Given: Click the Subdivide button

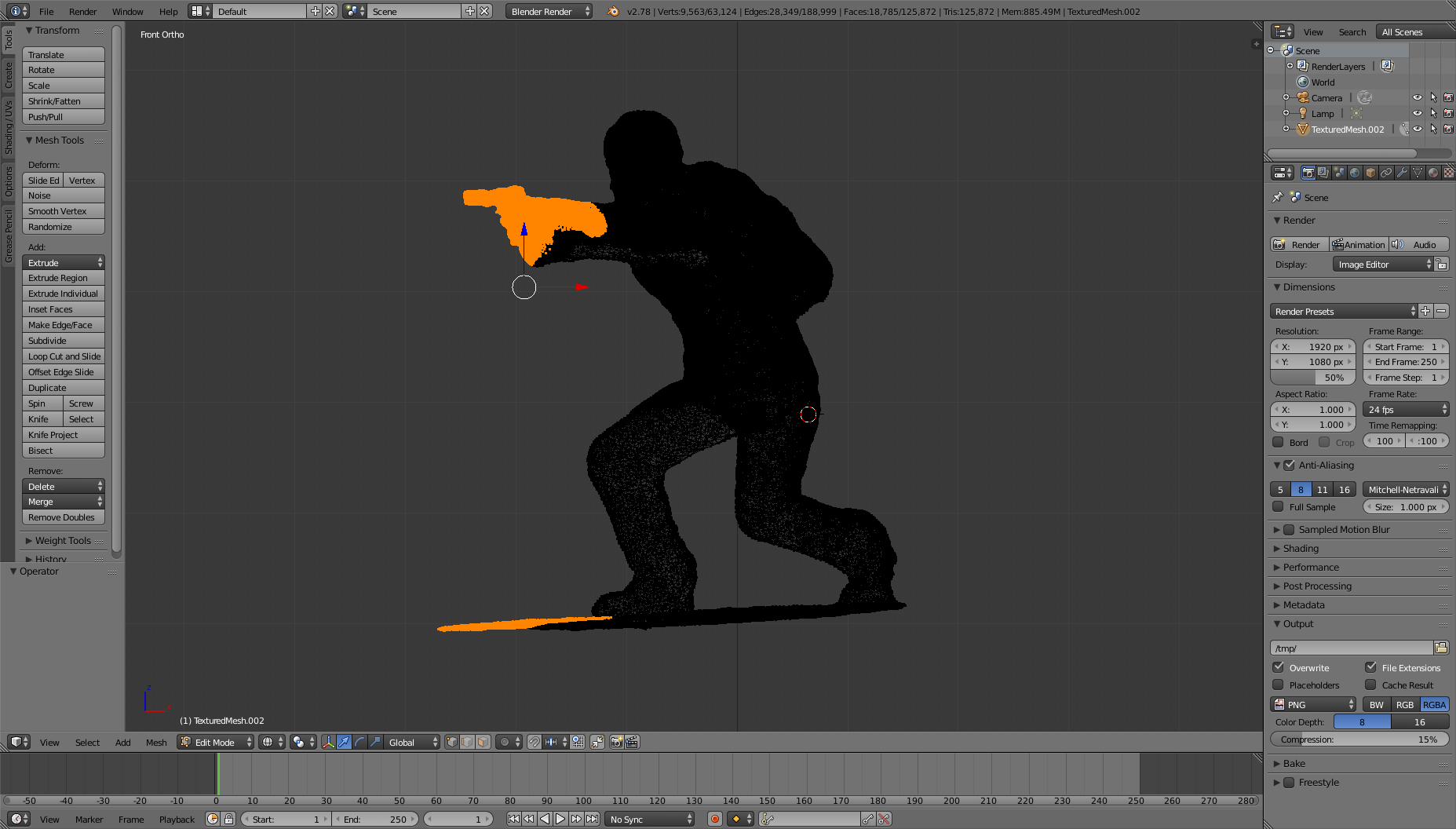Looking at the screenshot, I should coord(64,341).
